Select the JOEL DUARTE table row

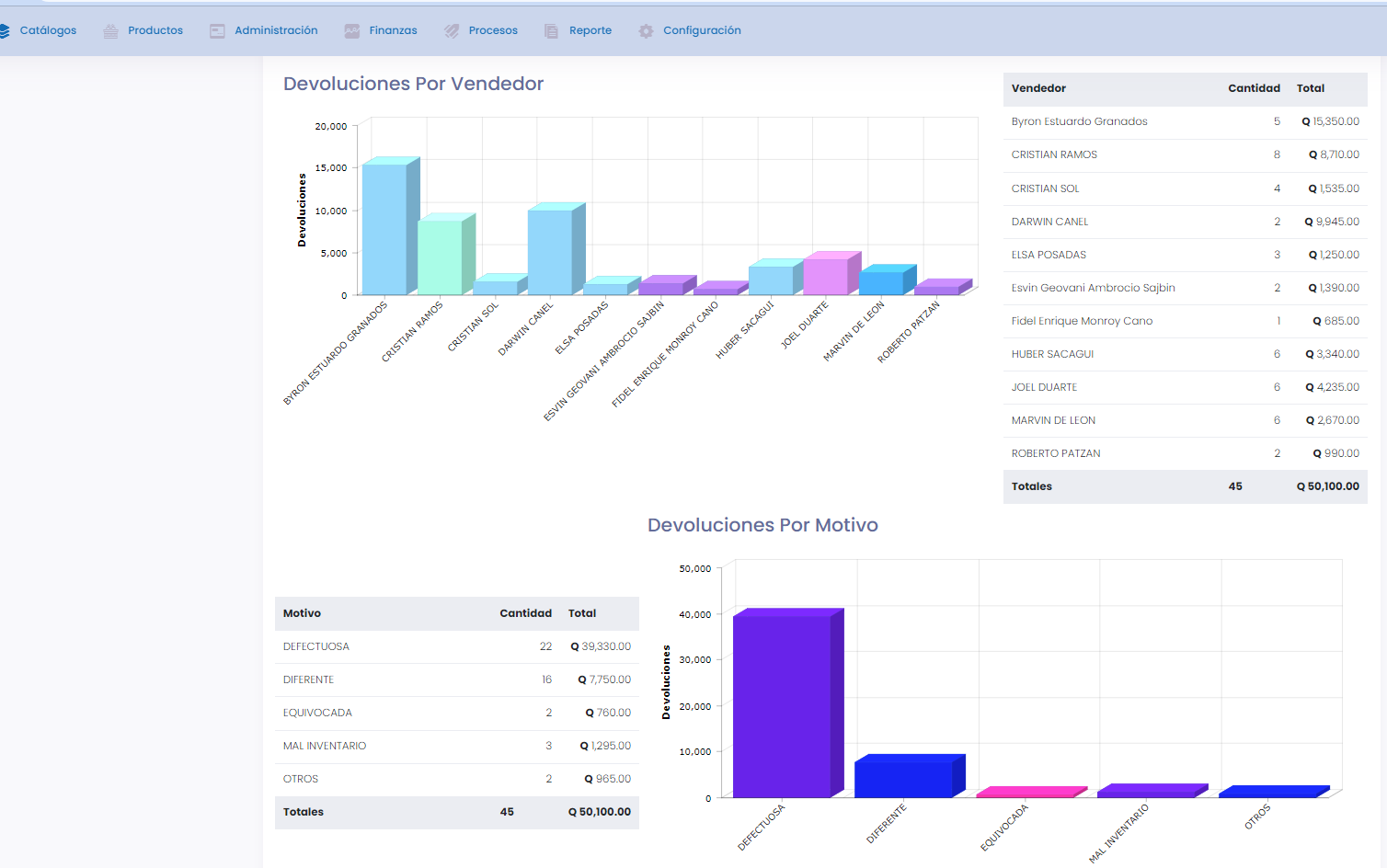click(1185, 387)
